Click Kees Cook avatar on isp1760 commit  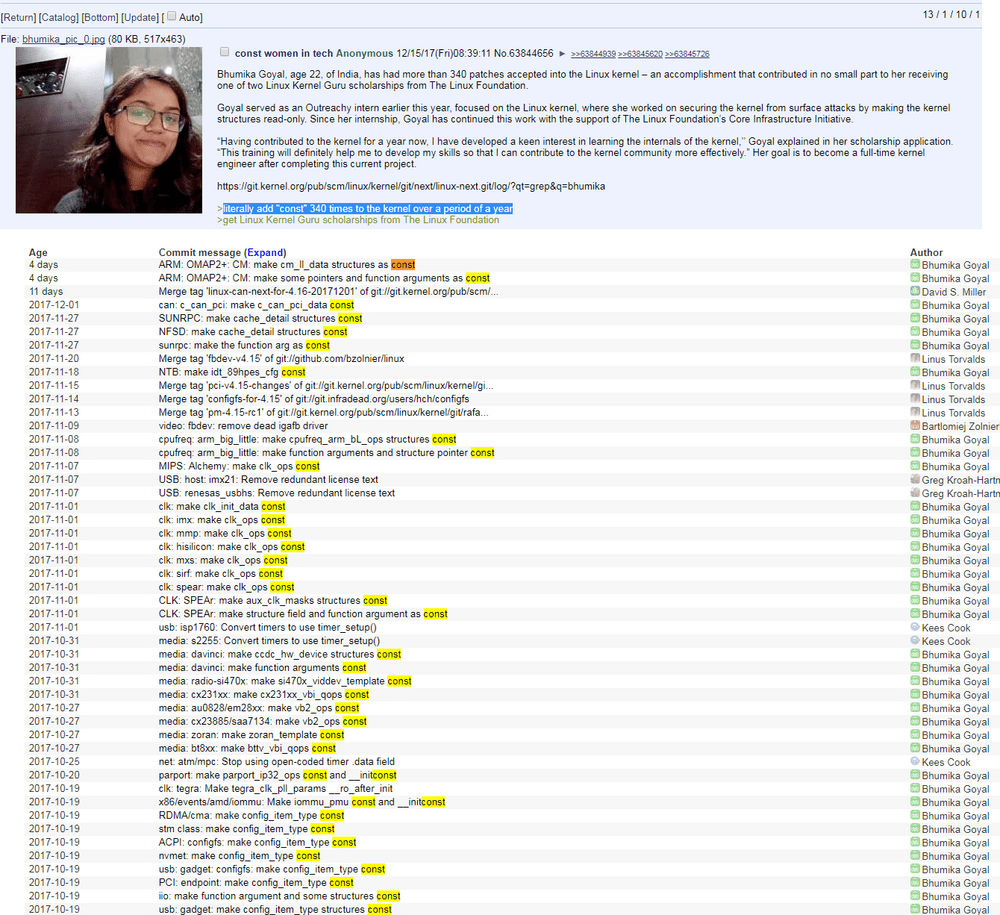tap(915, 627)
